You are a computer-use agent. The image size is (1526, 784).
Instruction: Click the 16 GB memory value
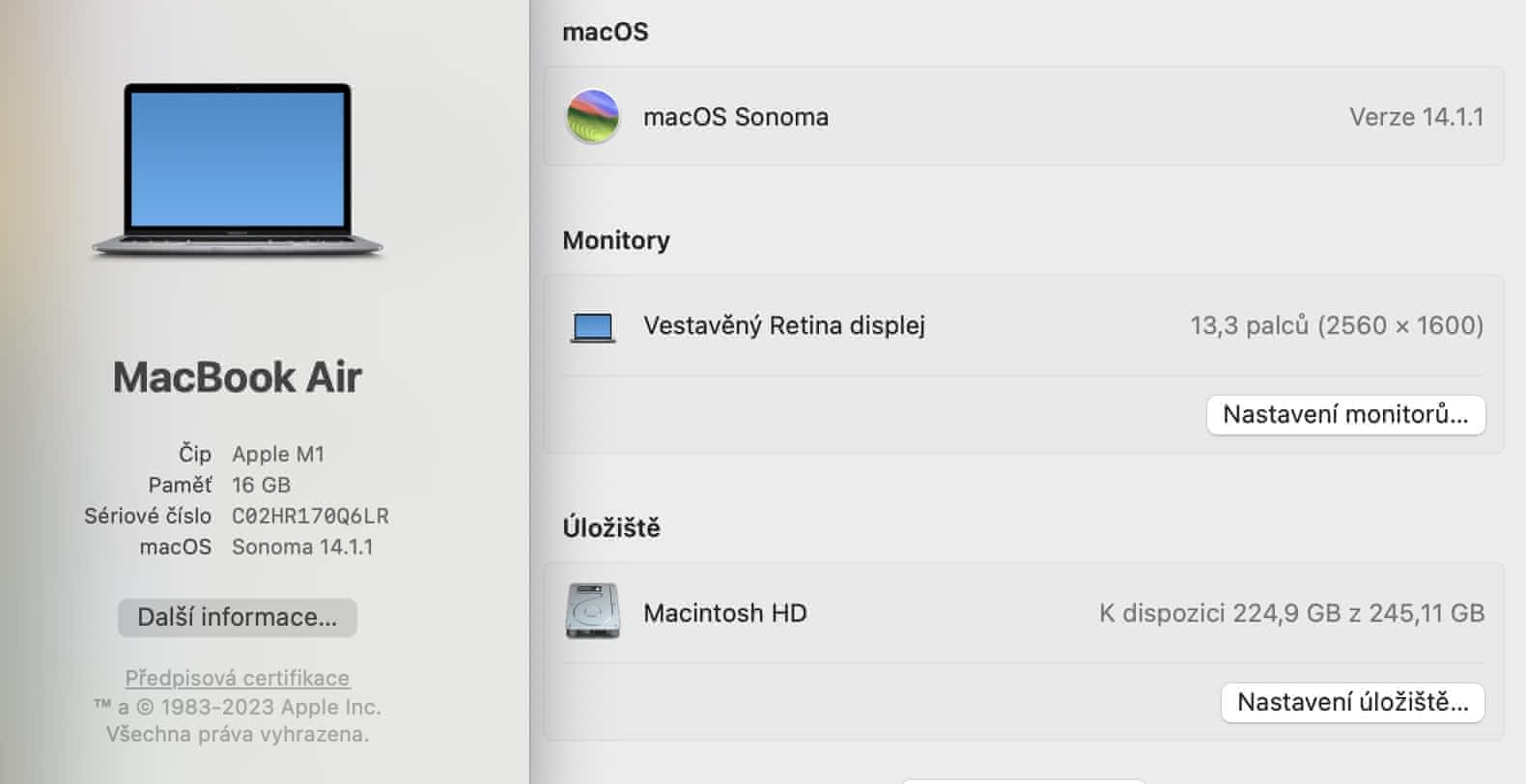click(x=261, y=485)
